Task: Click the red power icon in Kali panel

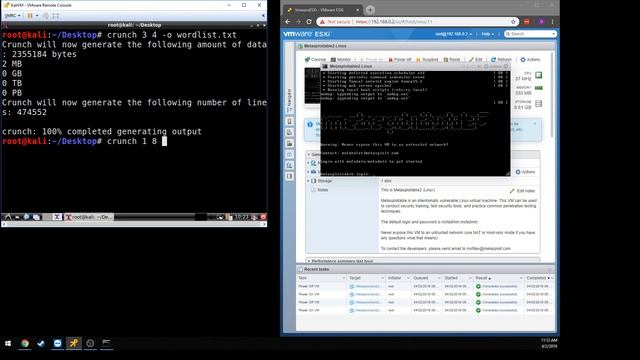Action: [x=263, y=217]
